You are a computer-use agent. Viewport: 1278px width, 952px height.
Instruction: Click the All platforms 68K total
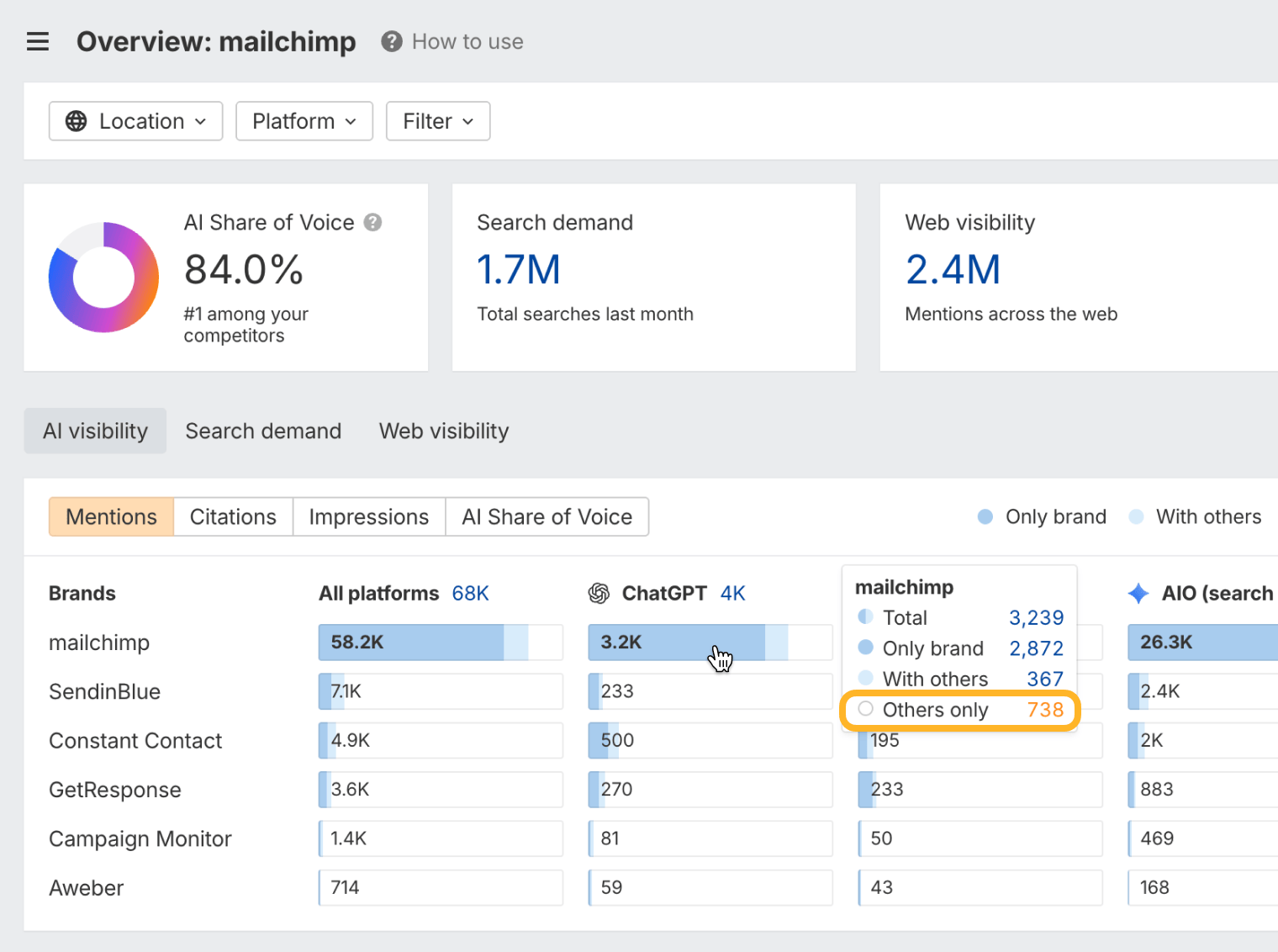470,594
